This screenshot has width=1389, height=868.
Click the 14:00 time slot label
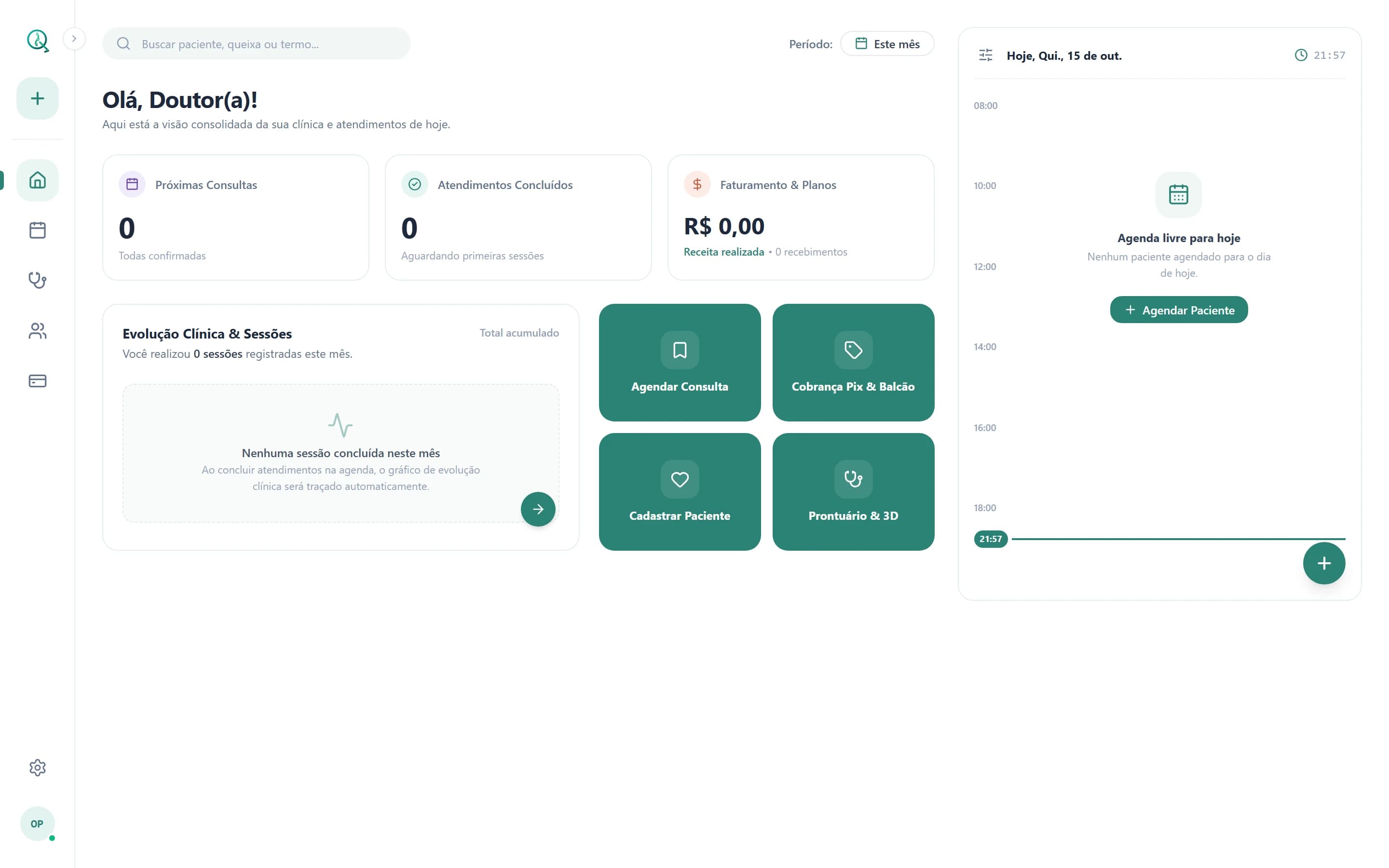click(984, 347)
